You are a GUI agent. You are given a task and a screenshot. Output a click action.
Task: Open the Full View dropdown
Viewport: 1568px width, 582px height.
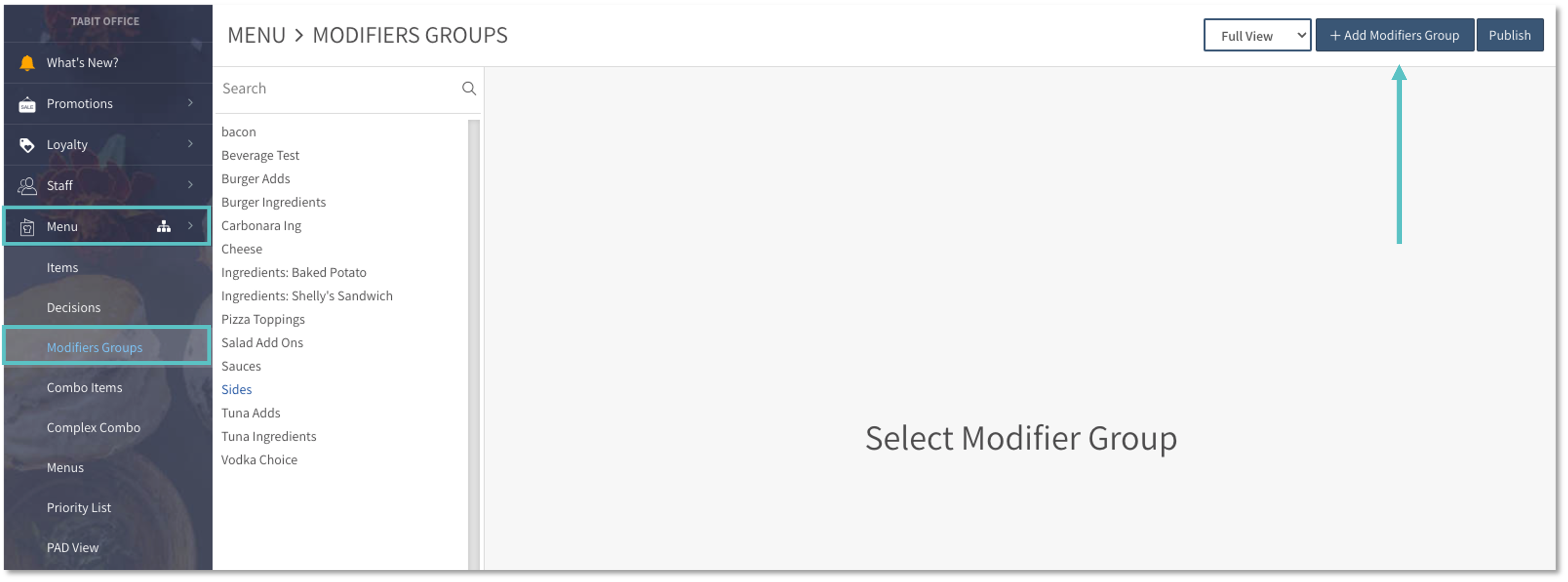pos(1257,35)
